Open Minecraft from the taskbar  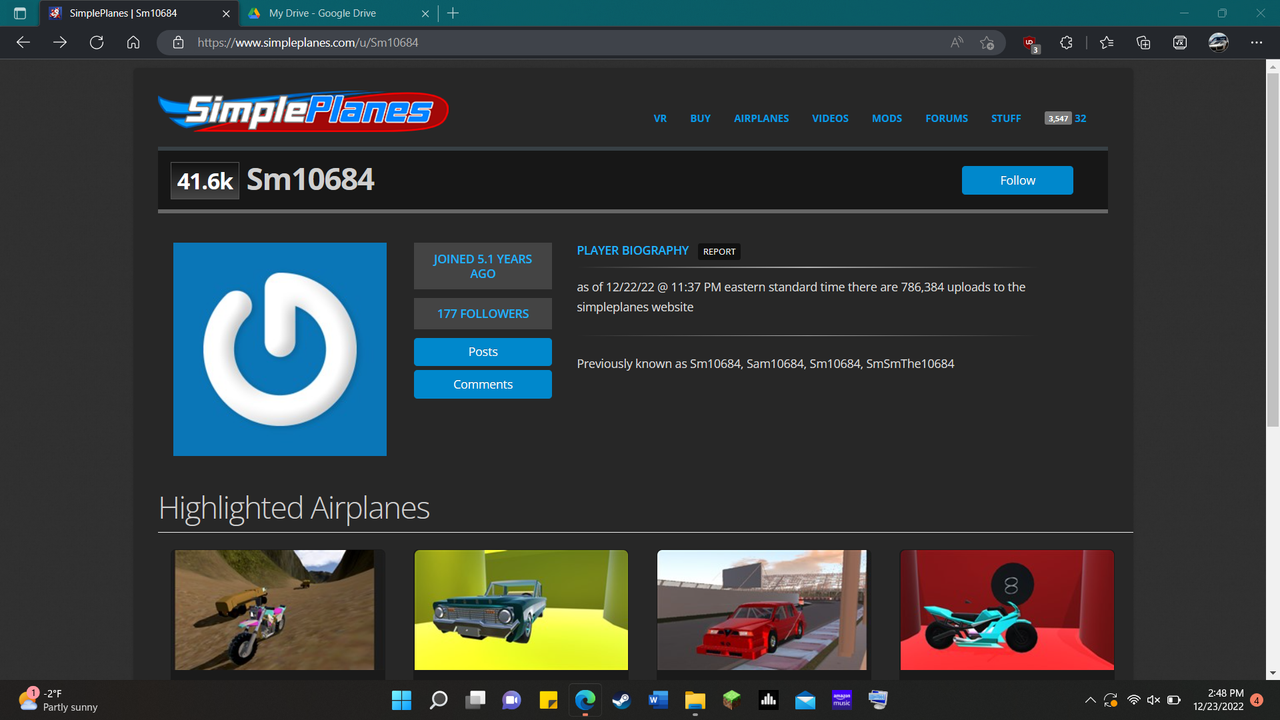click(x=731, y=700)
